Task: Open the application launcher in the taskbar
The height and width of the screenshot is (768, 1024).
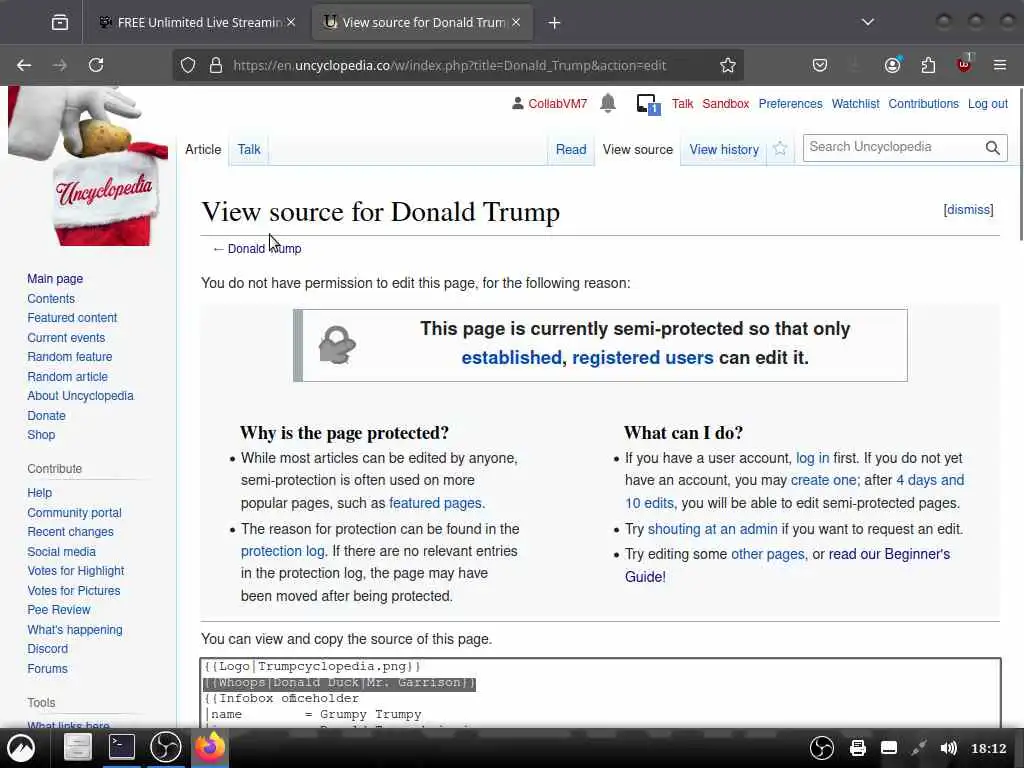Action: point(21,748)
